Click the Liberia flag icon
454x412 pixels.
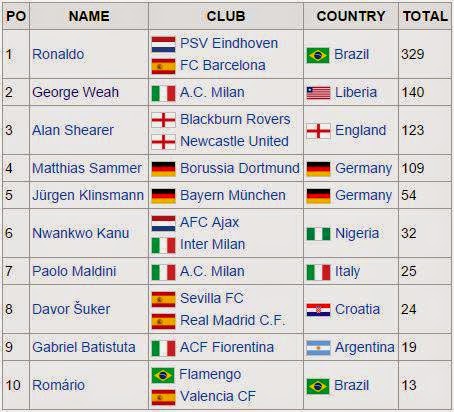pos(318,93)
